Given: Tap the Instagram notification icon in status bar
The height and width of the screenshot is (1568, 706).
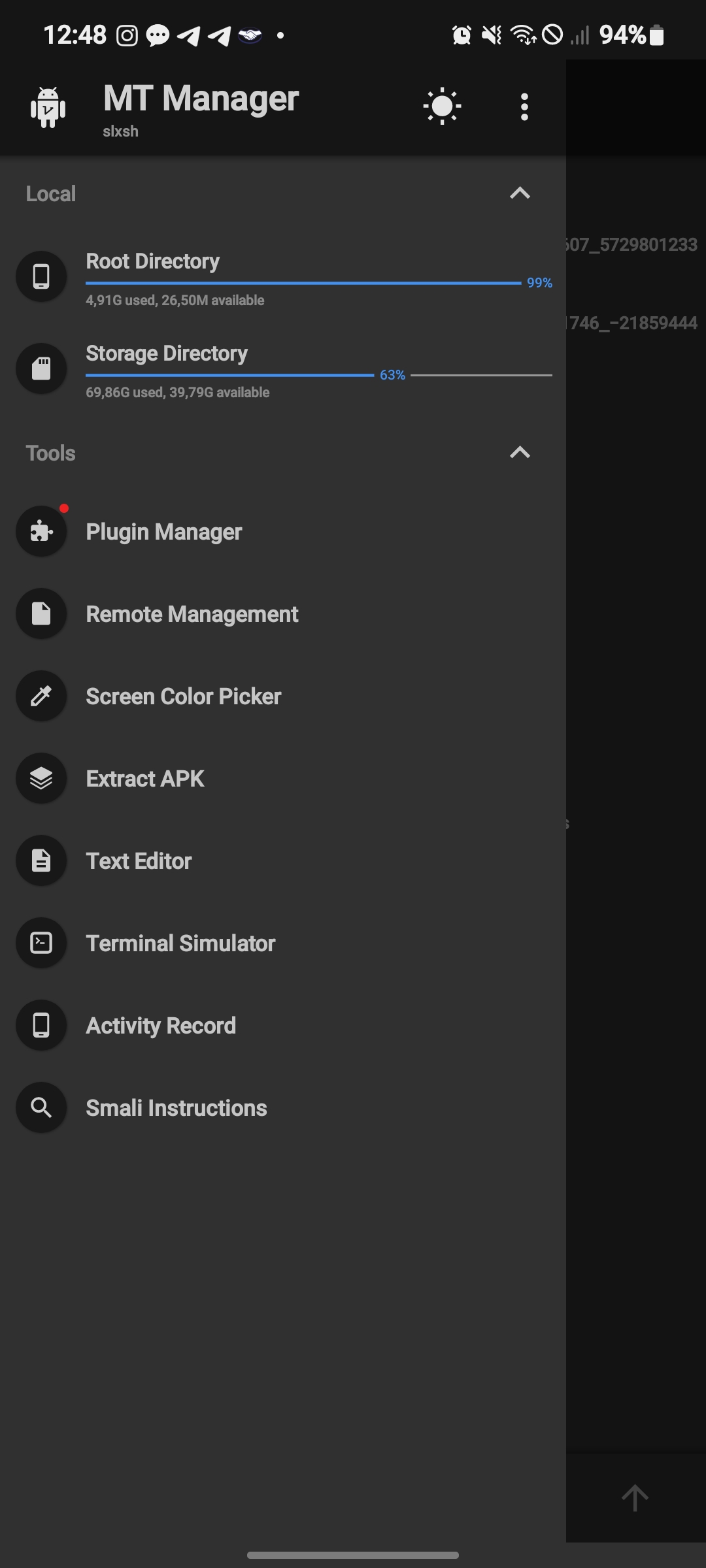Looking at the screenshot, I should point(127,35).
